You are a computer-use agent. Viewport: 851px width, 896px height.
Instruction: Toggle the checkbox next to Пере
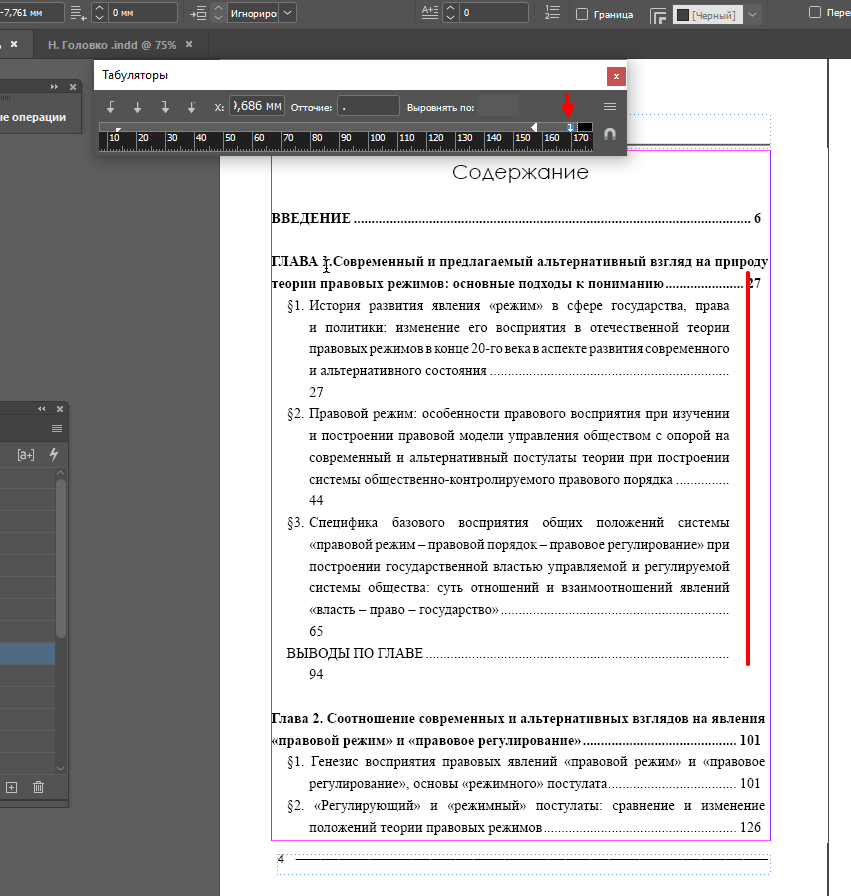tap(815, 13)
